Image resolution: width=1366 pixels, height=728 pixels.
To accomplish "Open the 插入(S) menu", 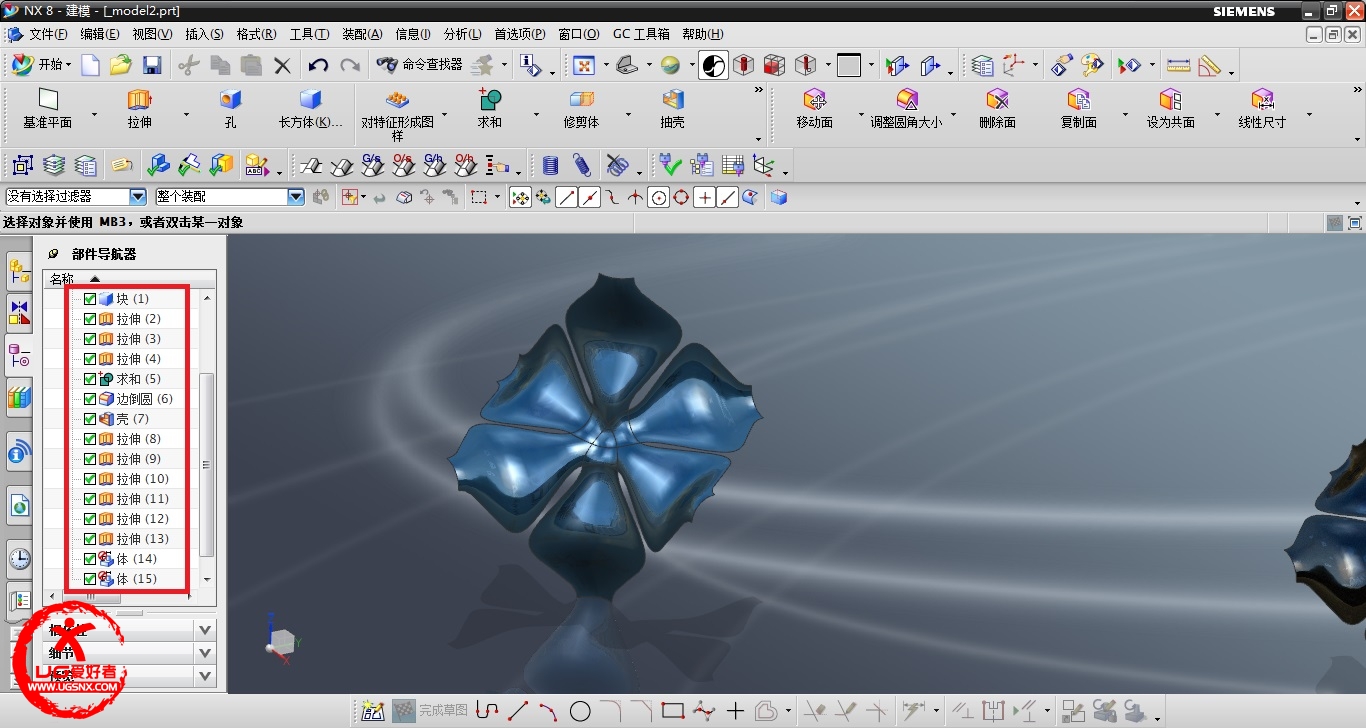I will (204, 34).
